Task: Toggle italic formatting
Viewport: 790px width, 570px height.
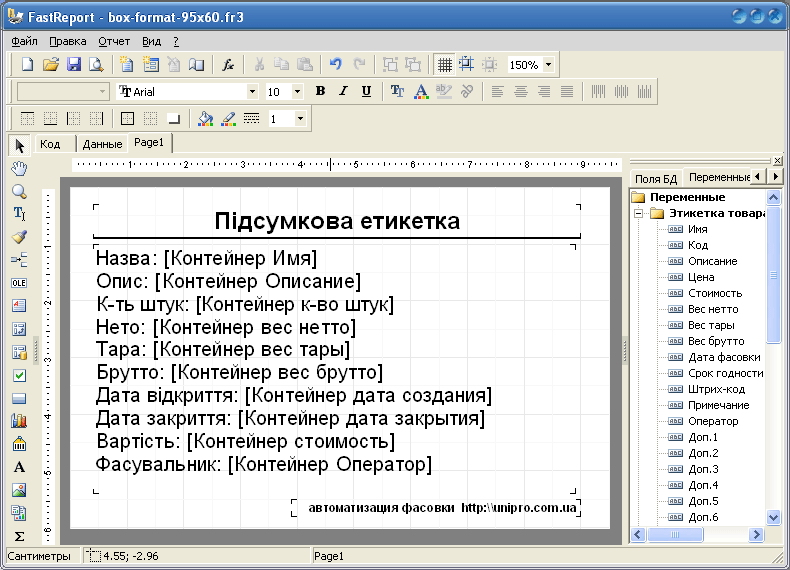Action: (x=343, y=91)
